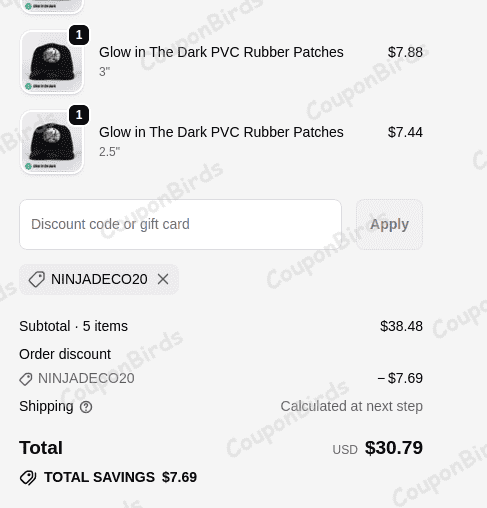Click the Subtotal 5 items label
This screenshot has width=487, height=508.
[73, 326]
